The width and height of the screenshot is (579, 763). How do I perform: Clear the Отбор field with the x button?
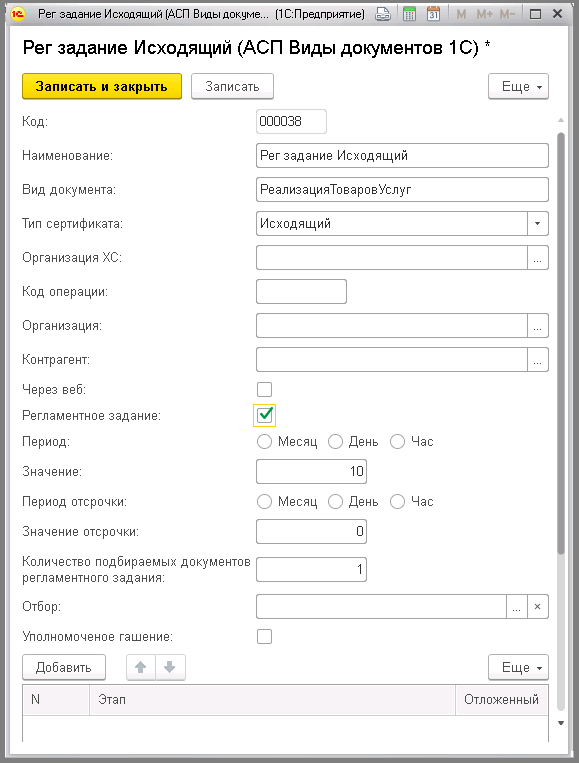[x=538, y=607]
